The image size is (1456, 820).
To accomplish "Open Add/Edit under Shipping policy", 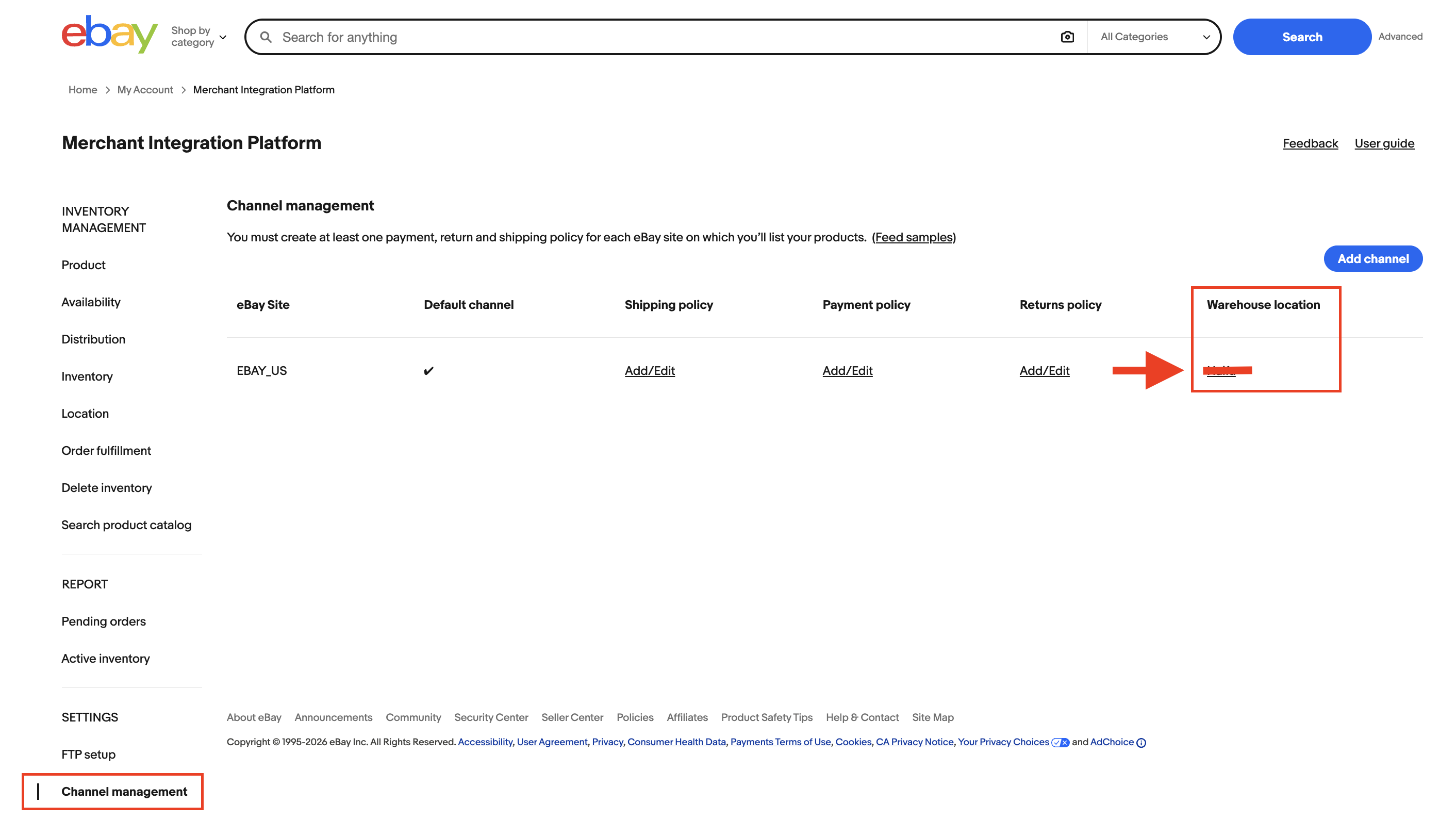I will click(650, 371).
